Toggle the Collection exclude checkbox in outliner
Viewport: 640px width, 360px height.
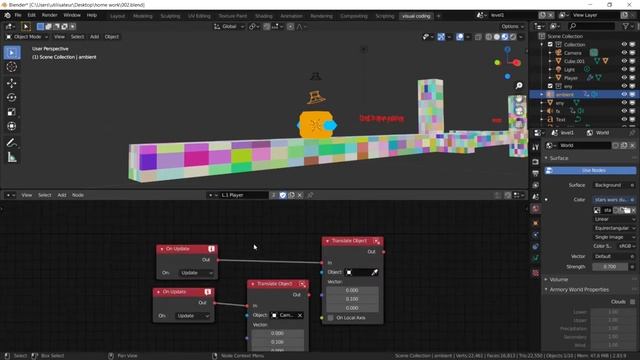[x=550, y=44]
